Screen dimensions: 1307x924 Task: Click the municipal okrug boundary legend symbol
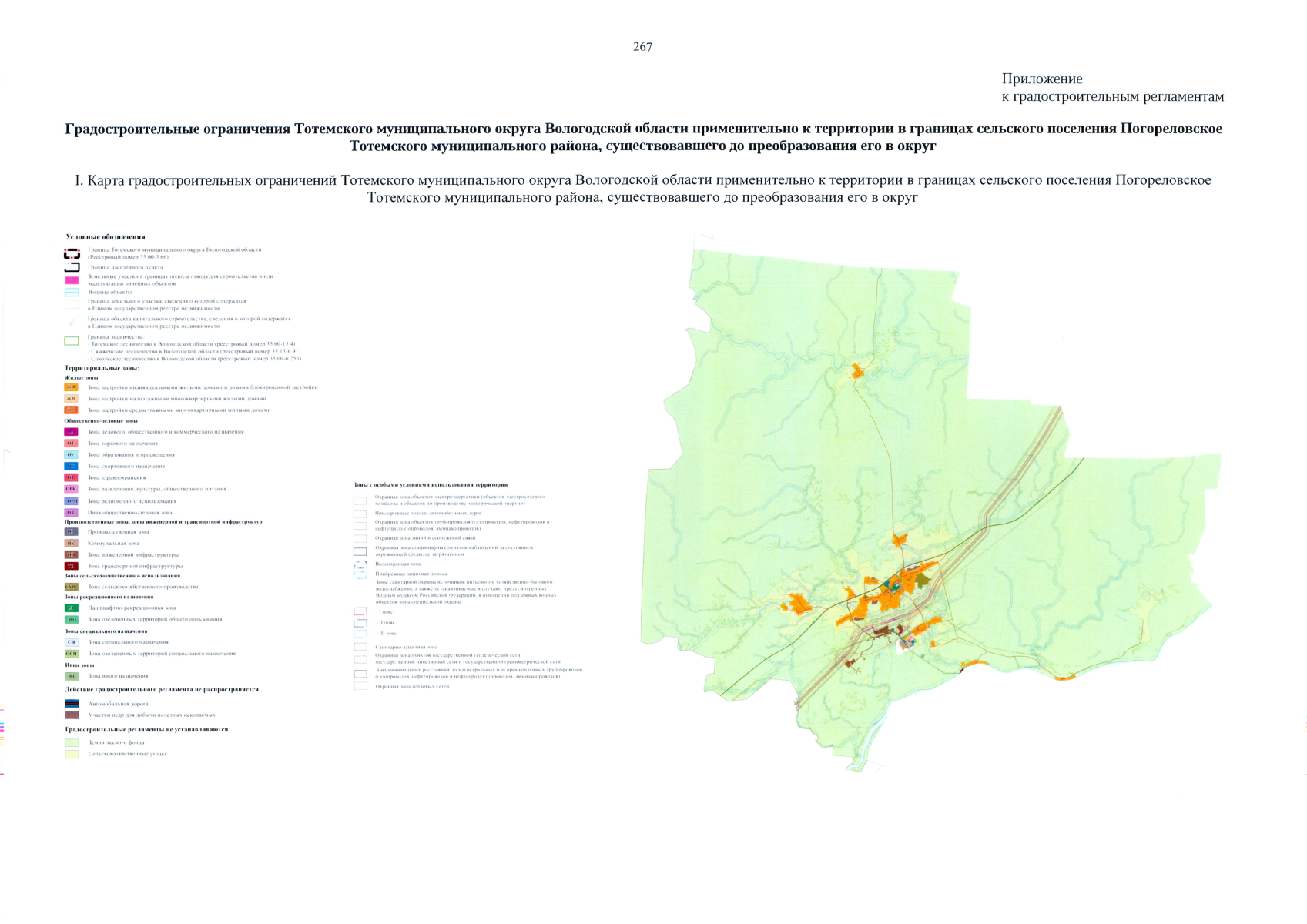point(72,253)
